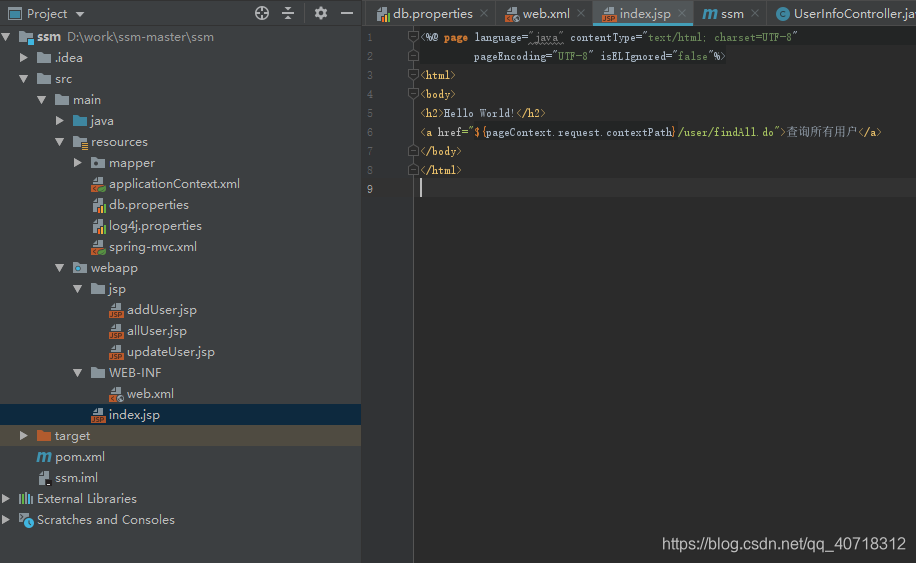This screenshot has width=916, height=563.
Task: Collapse the webapp folder
Action: [x=60, y=268]
